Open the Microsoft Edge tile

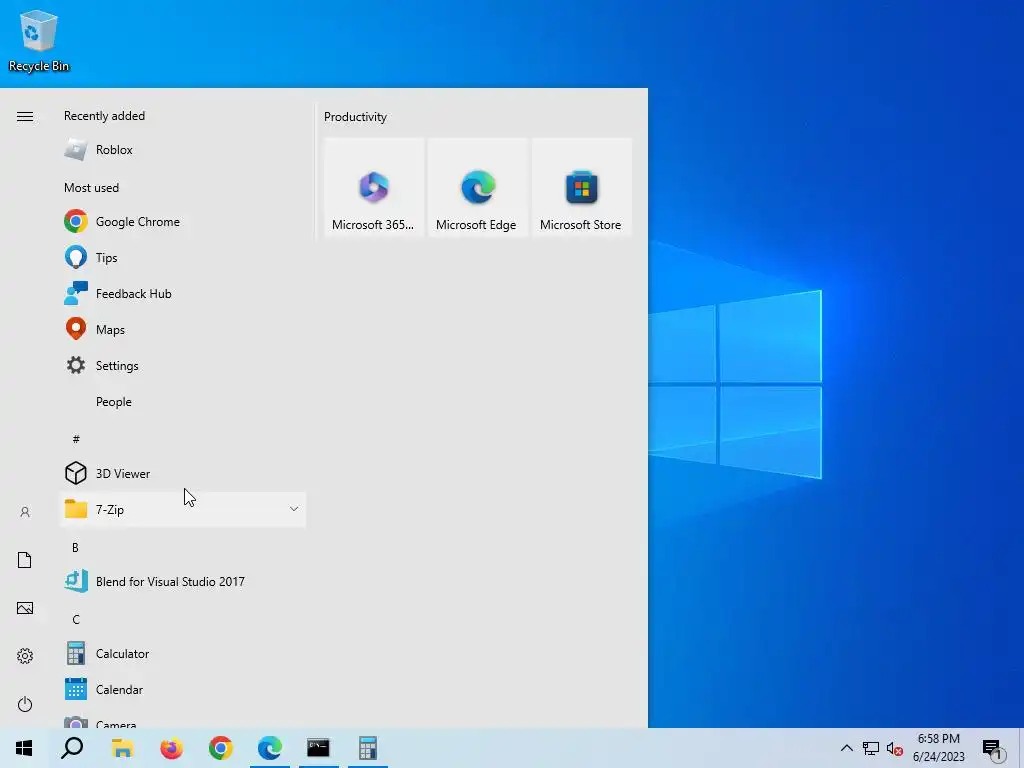coord(477,187)
